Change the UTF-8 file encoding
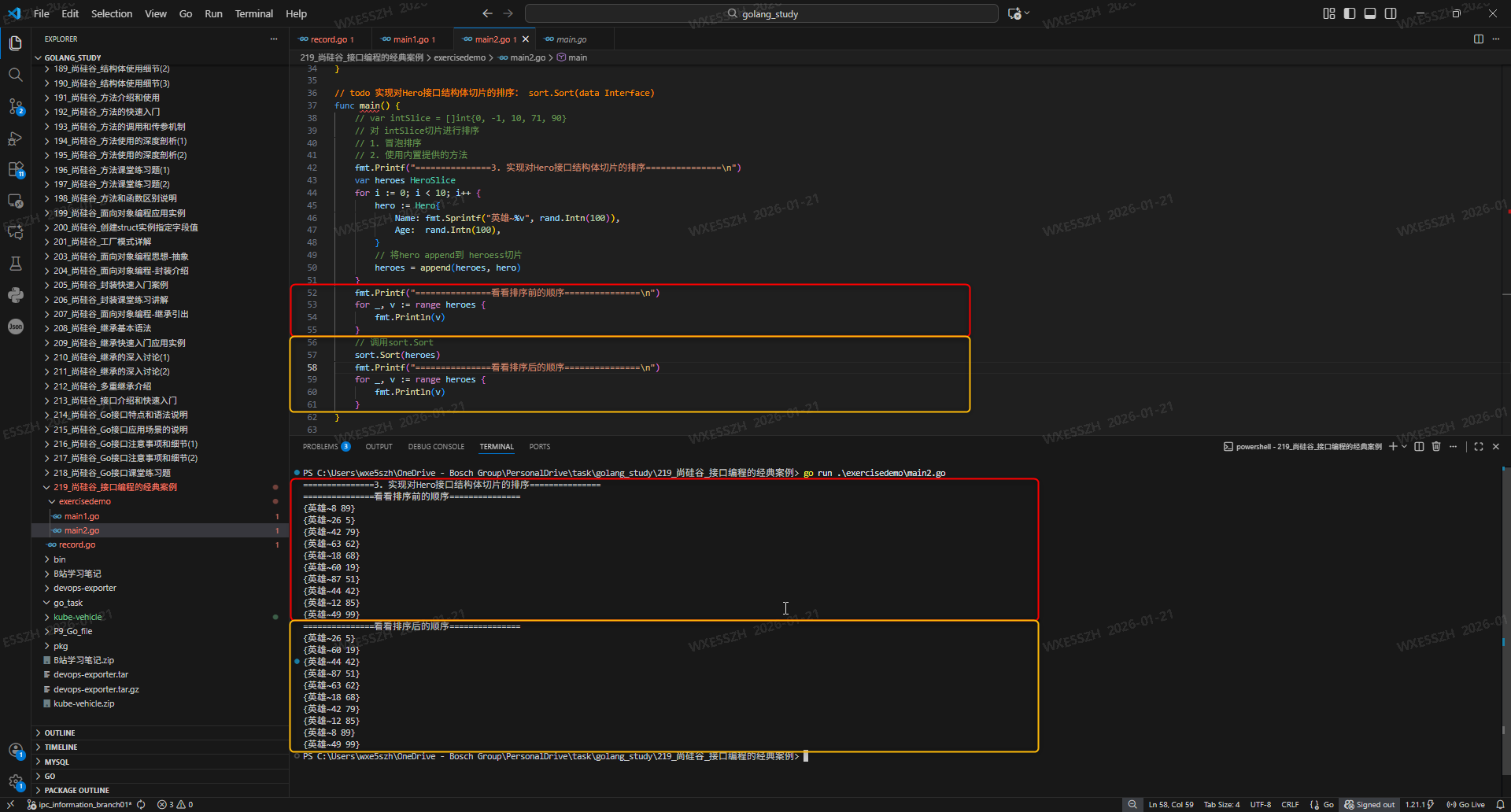Viewport: 1511px width, 812px height. pos(1261,805)
